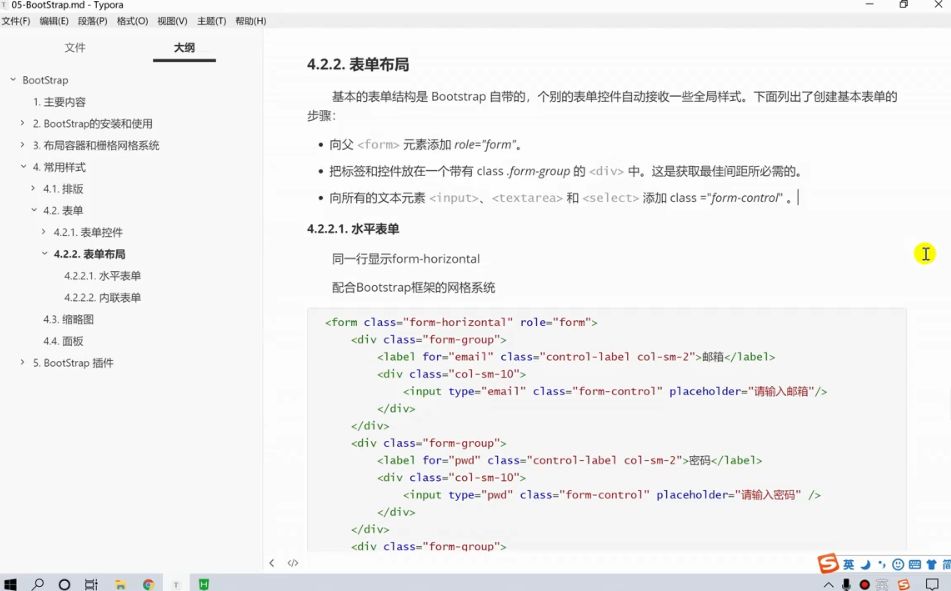Click the bullet mentioning role="form"
Image resolution: width=951 pixels, height=591 pixels.
pyautogui.click(x=426, y=144)
